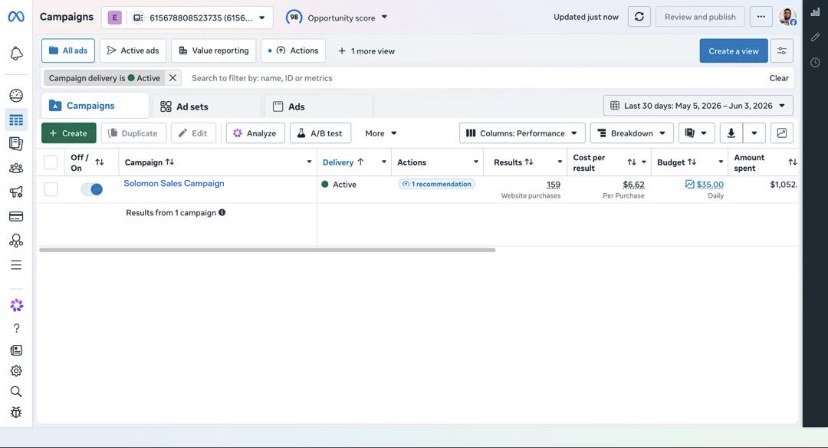Open Search magnifier in sidebar

click(16, 391)
